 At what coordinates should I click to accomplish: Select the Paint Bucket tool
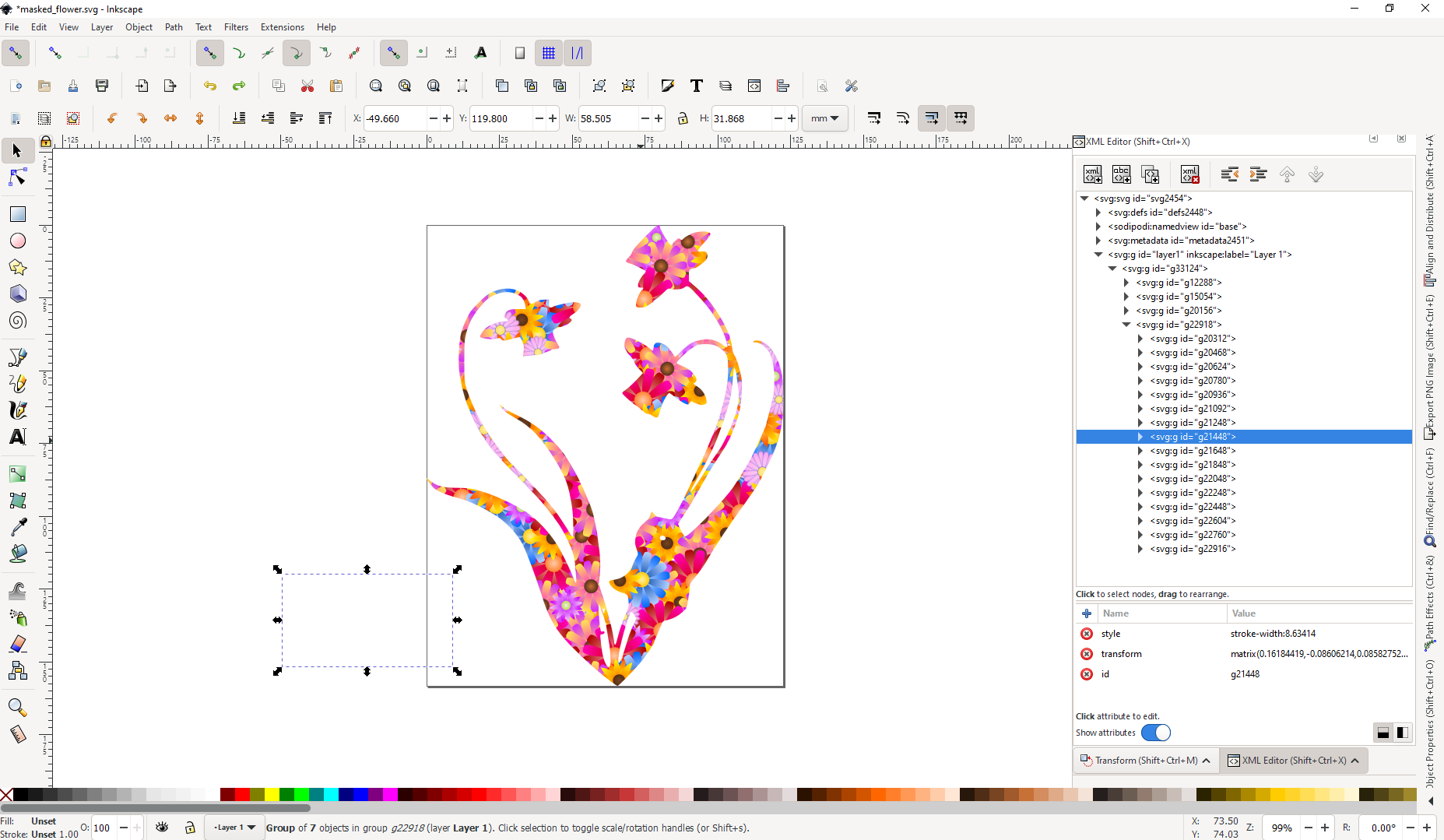pyautogui.click(x=17, y=554)
